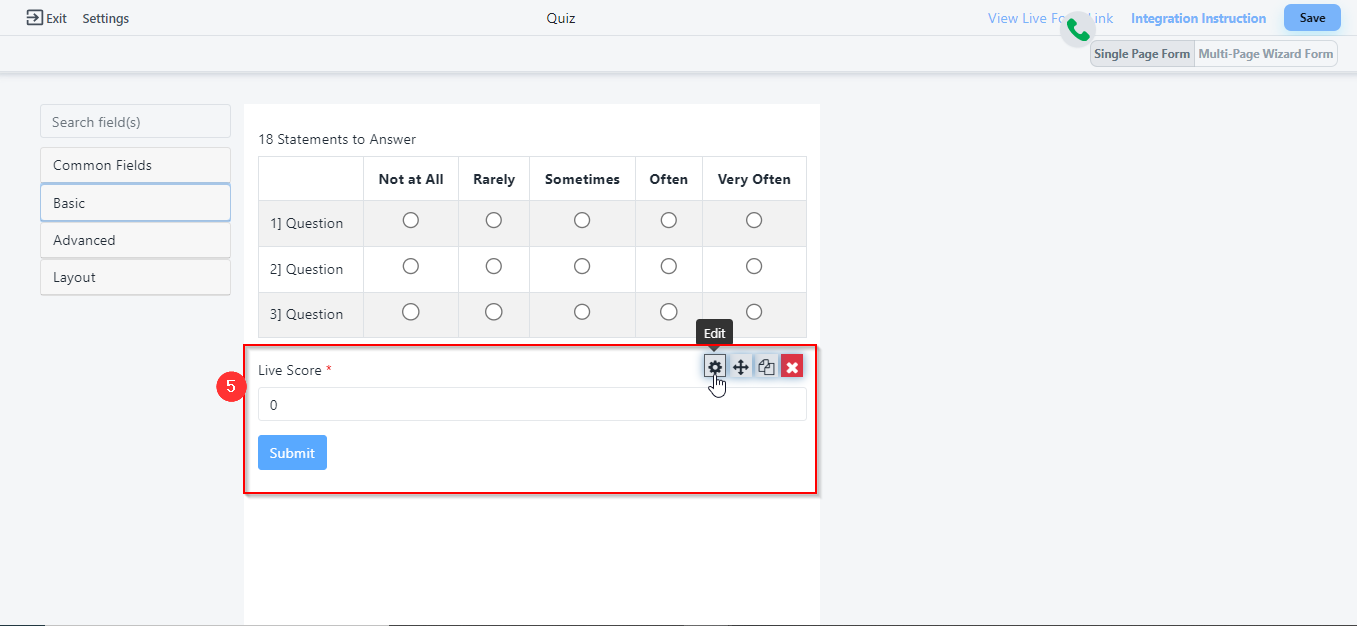Viewport: 1357px width, 626px height.
Task: Click the Search field(s) input box
Action: click(135, 122)
